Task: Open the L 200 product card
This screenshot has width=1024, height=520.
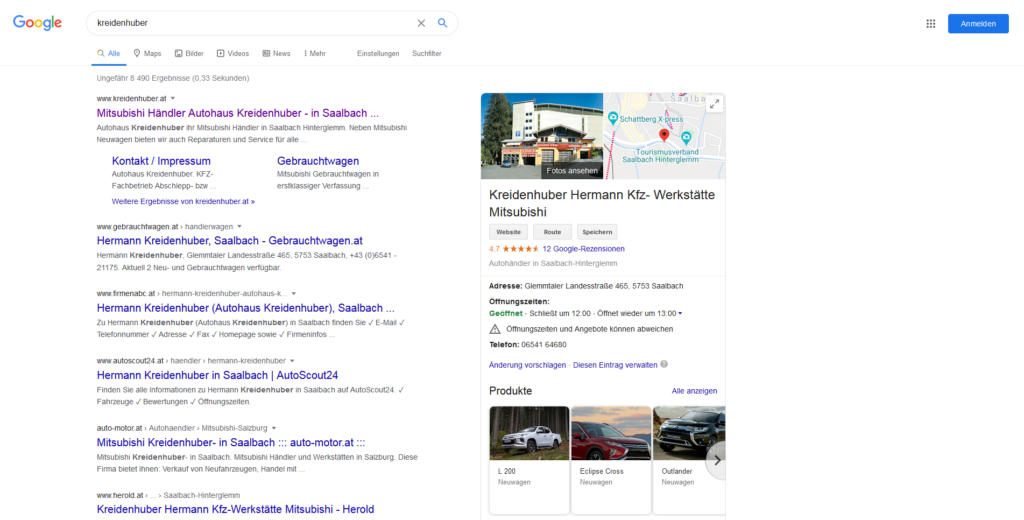Action: 529,460
